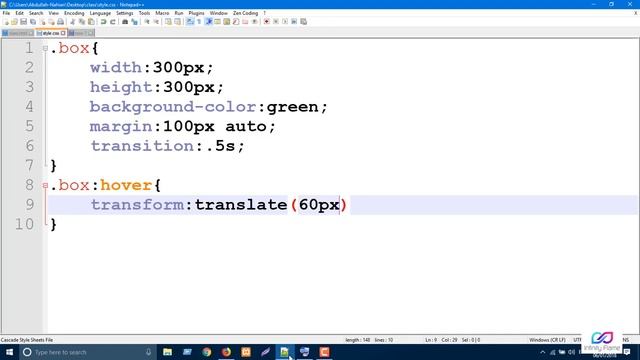Toggle Indent Guide toolbar button
This screenshot has width=640, height=360.
coord(208,22)
